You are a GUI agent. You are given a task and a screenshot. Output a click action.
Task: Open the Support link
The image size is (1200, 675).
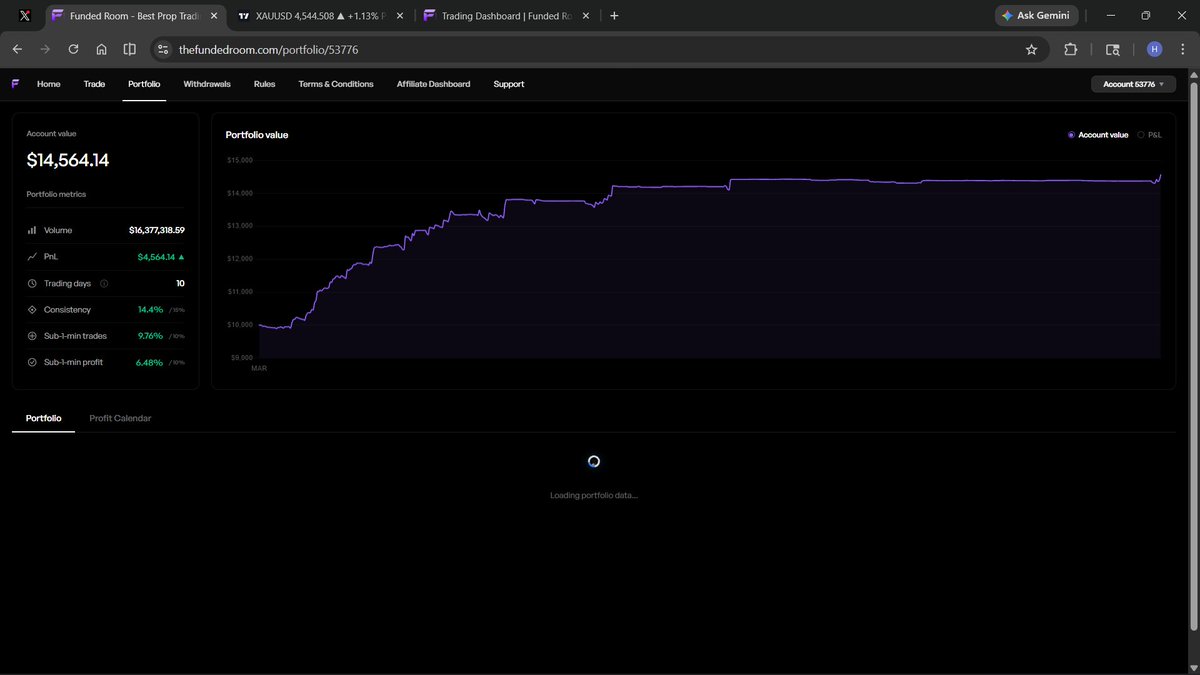coord(509,84)
